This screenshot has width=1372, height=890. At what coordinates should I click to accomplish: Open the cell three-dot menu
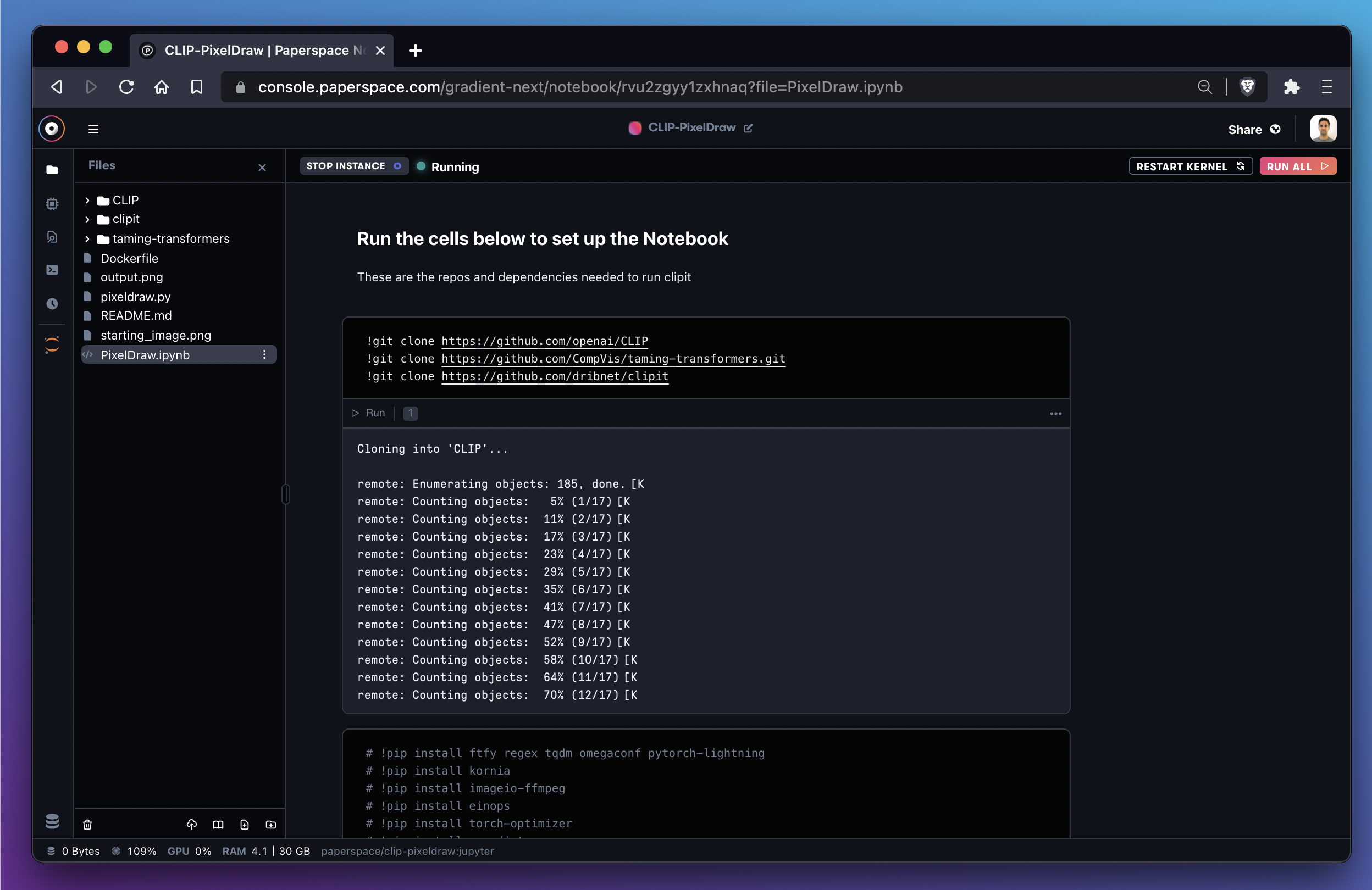pos(1055,414)
